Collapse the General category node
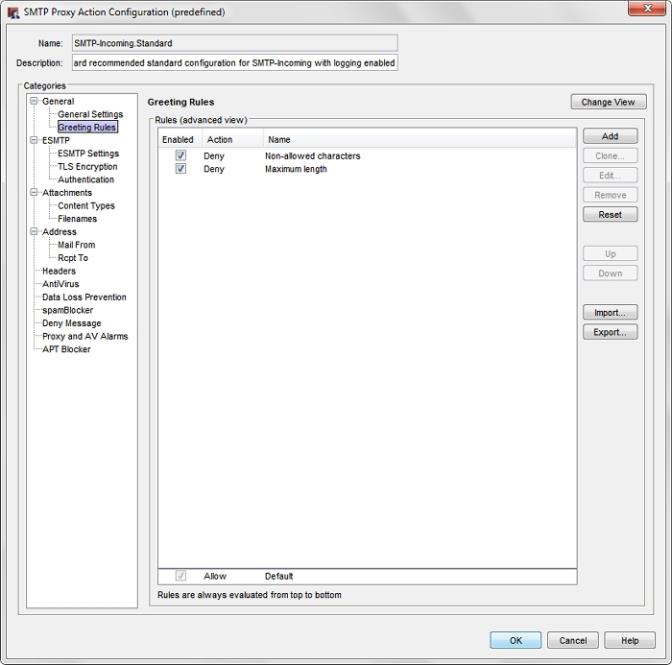 (x=34, y=101)
